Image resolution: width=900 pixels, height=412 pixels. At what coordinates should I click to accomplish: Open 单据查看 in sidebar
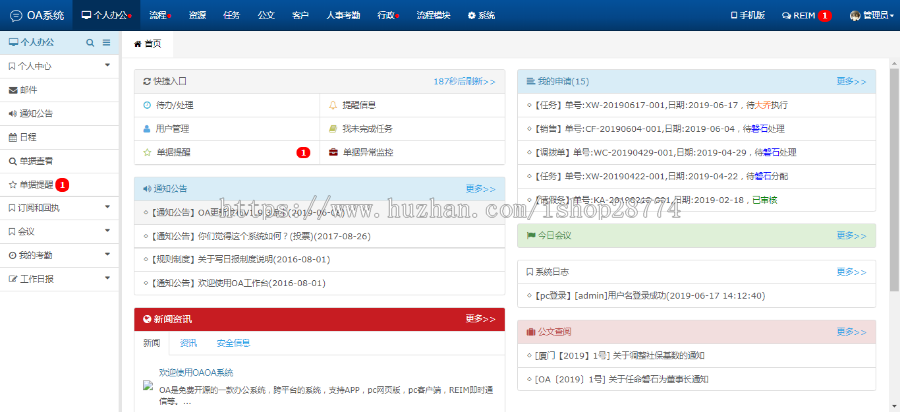60,161
